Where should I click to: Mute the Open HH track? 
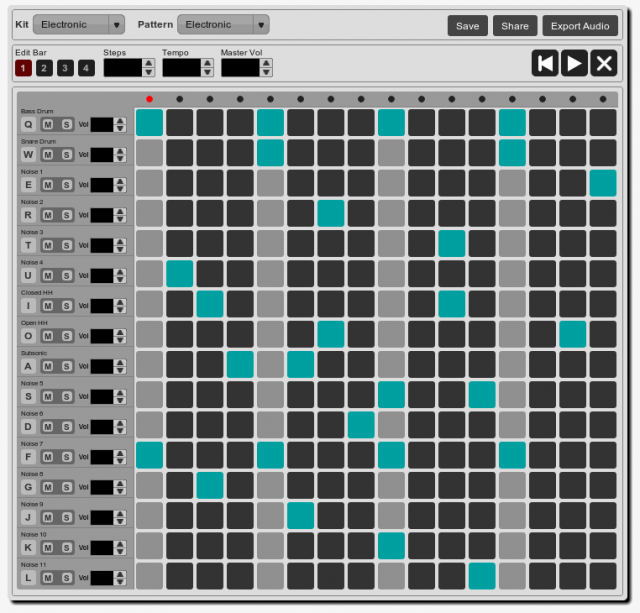[x=47, y=336]
